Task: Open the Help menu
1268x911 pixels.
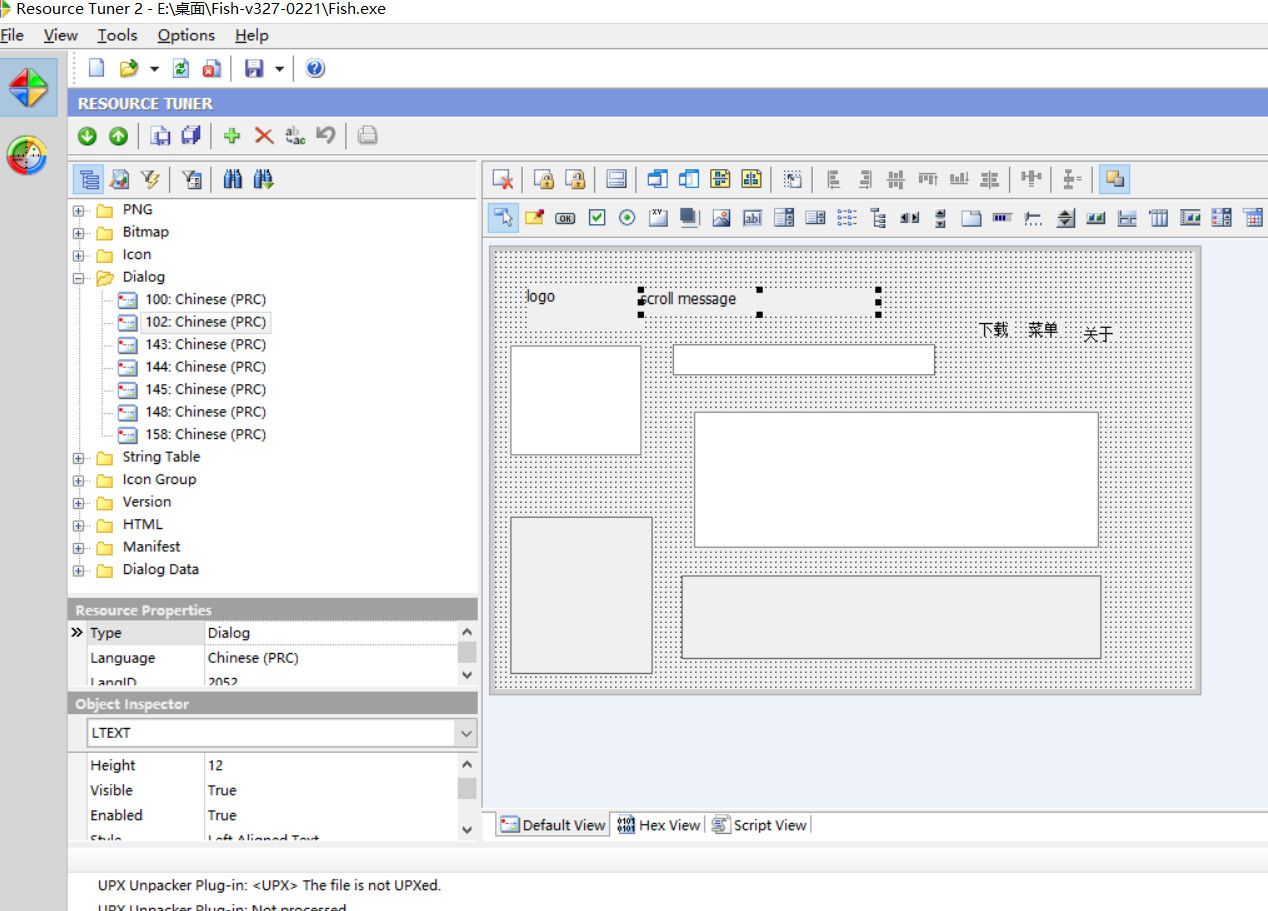Action: point(252,35)
